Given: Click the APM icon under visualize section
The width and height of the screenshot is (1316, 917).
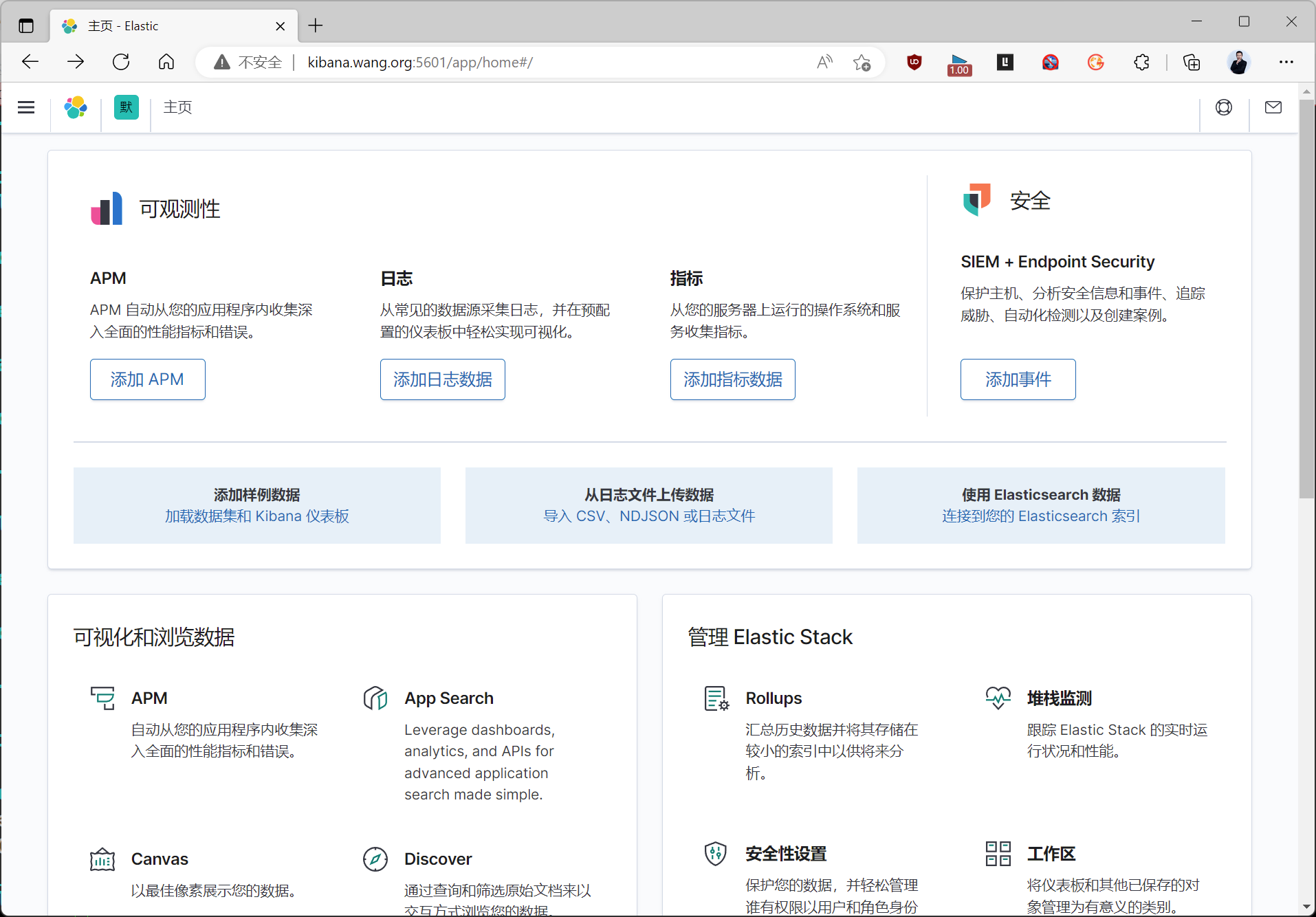Looking at the screenshot, I should tap(103, 698).
